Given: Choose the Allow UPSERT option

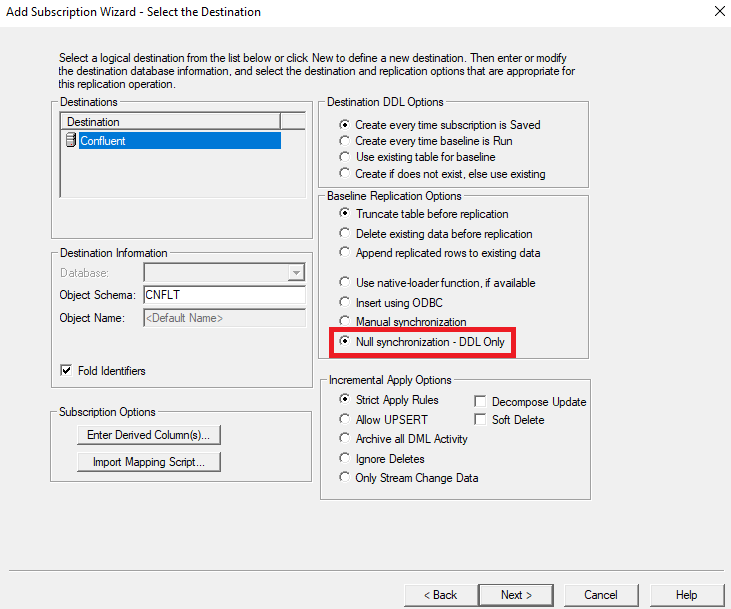Looking at the screenshot, I should (346, 420).
